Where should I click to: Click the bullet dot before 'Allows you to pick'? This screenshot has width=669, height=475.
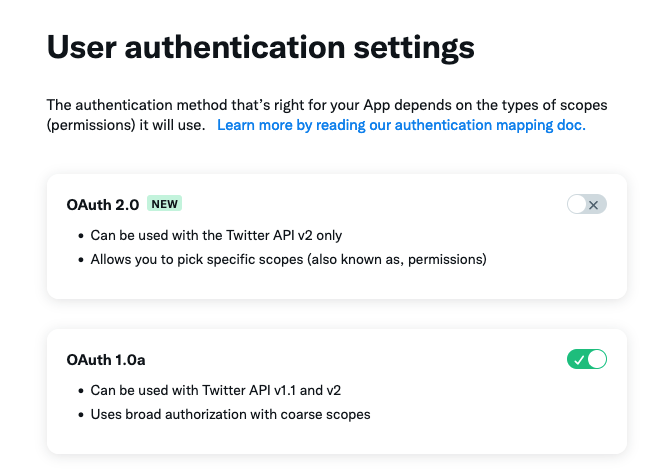tap(81, 260)
